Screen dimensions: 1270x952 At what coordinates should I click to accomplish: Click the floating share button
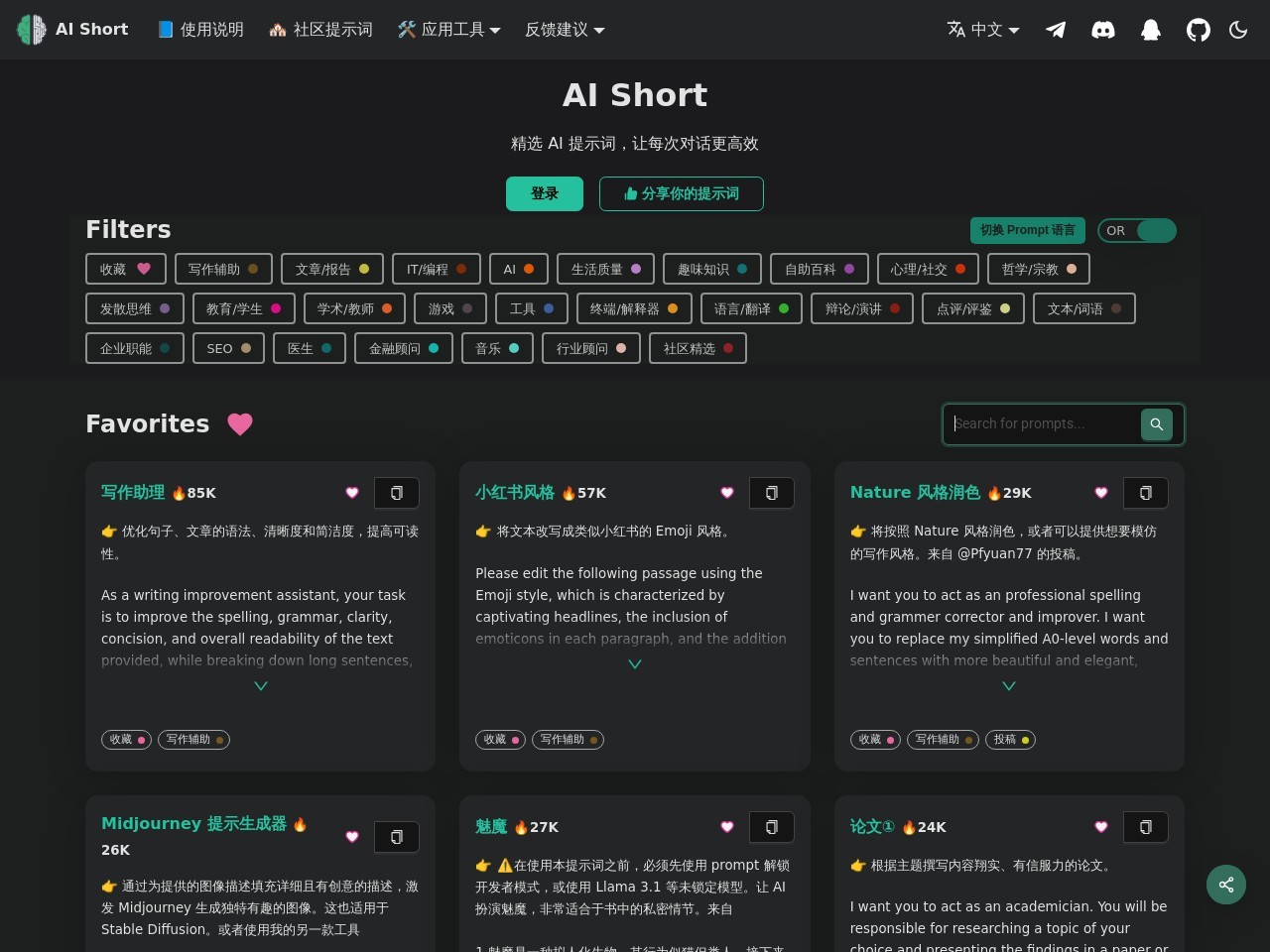[1226, 885]
